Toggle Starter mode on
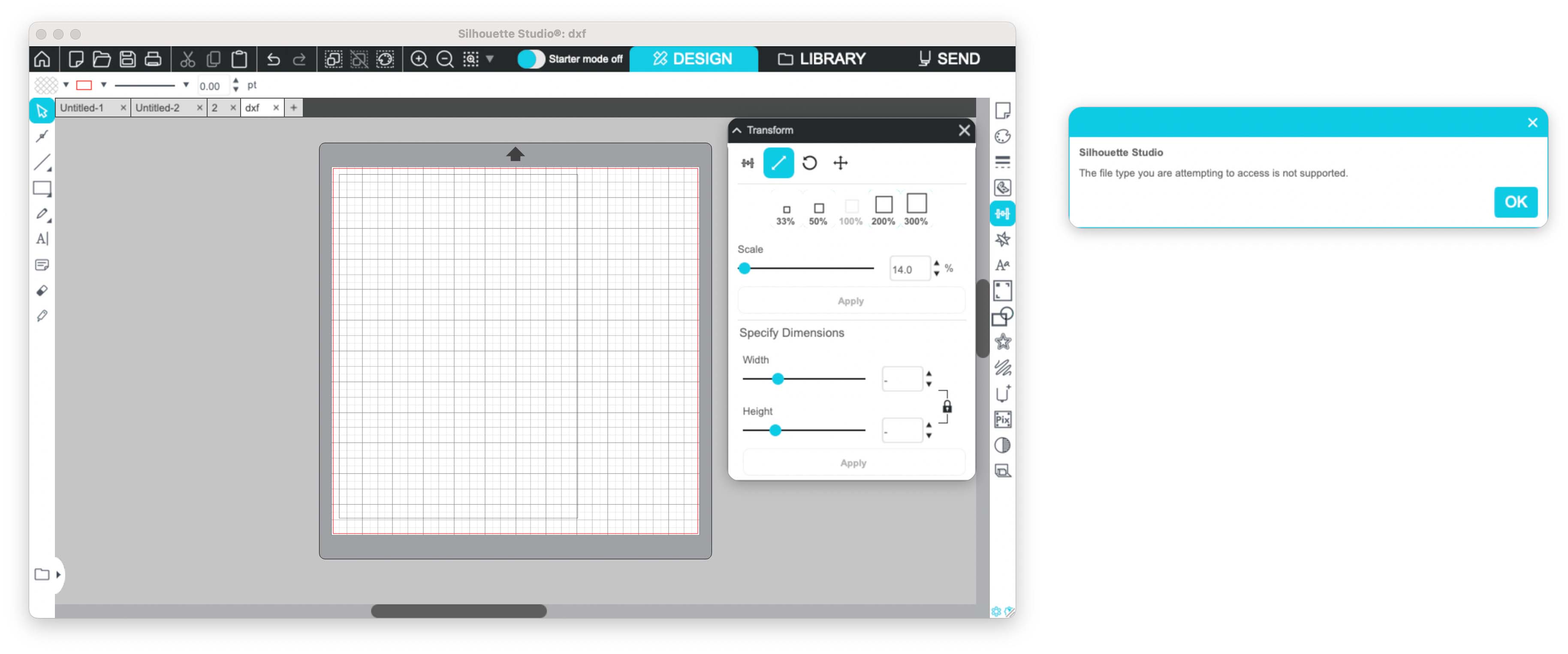Screen dimensions: 1568x654 click(531, 59)
